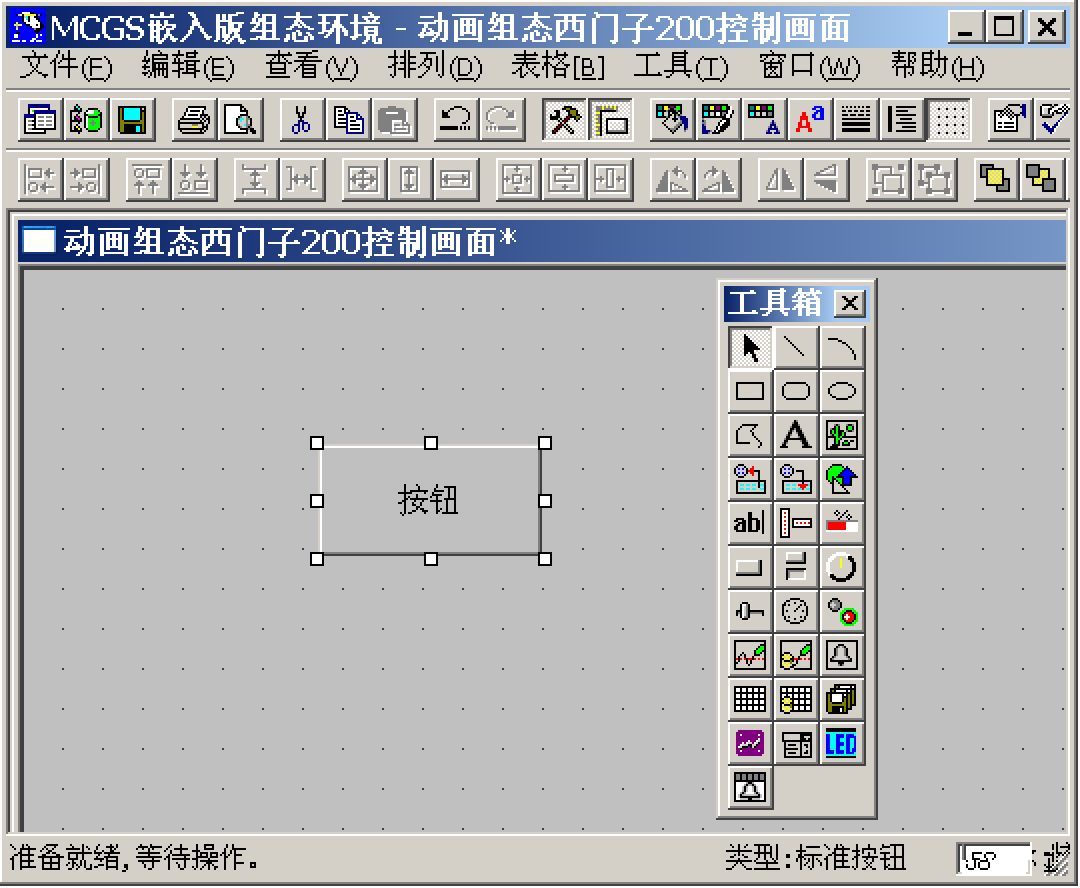Select the bitmap picture tool
This screenshot has width=1080, height=888.
click(x=842, y=435)
